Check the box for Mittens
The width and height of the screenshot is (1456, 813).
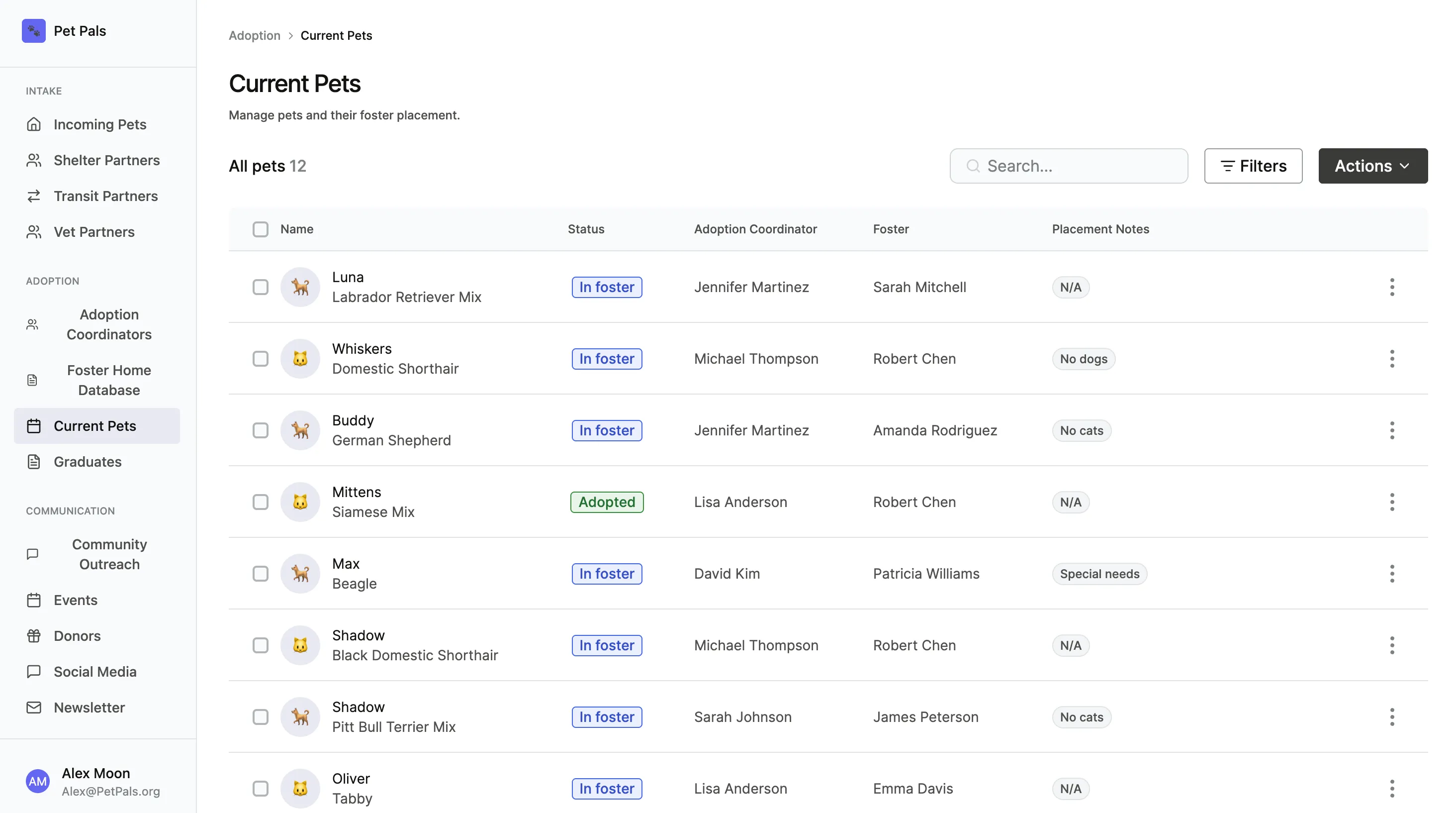click(261, 502)
